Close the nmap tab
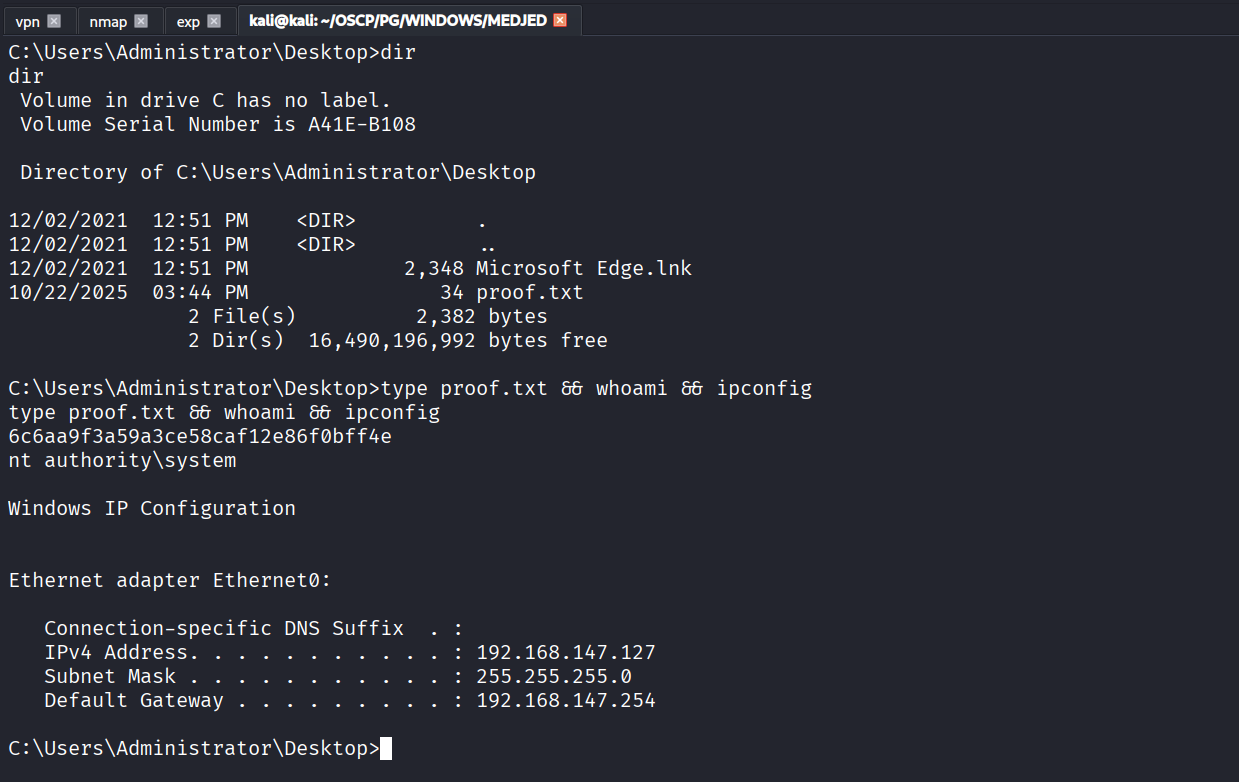Image resolution: width=1239 pixels, height=782 pixels. click(x=141, y=21)
